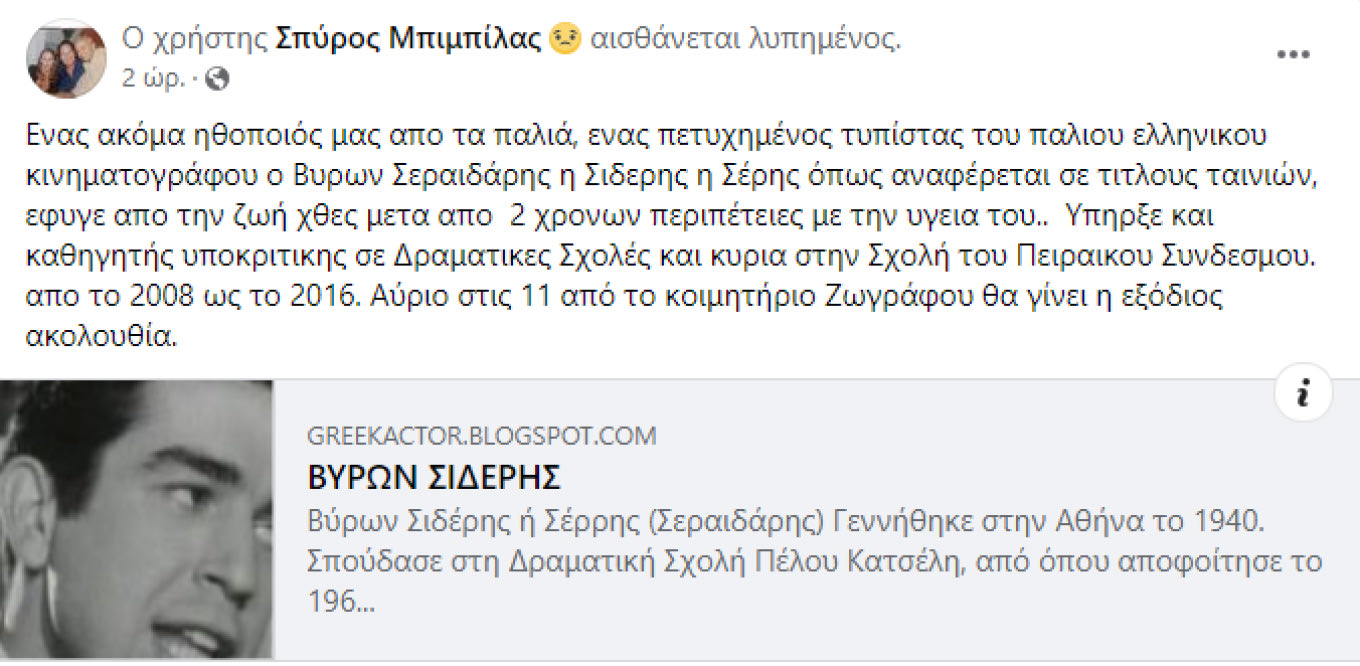Screen dimensions: 1360x666
Task: Click the truncated "196..." preview text
Action: click(341, 600)
